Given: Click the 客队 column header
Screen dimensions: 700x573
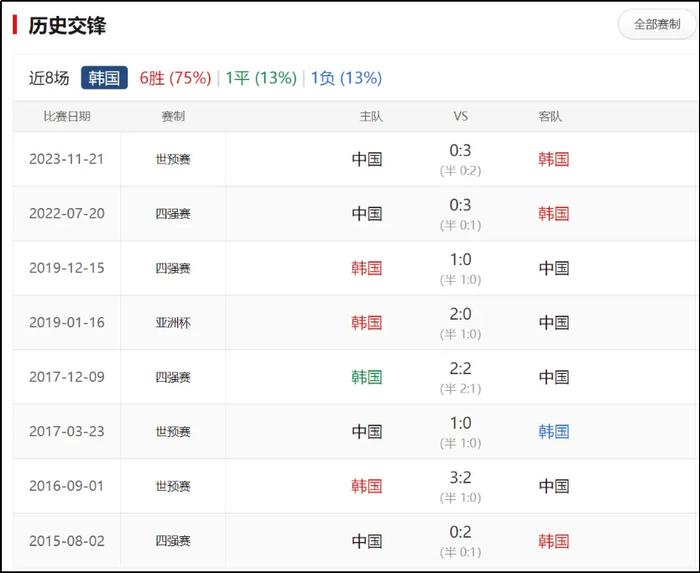Looking at the screenshot, I should point(550,116).
